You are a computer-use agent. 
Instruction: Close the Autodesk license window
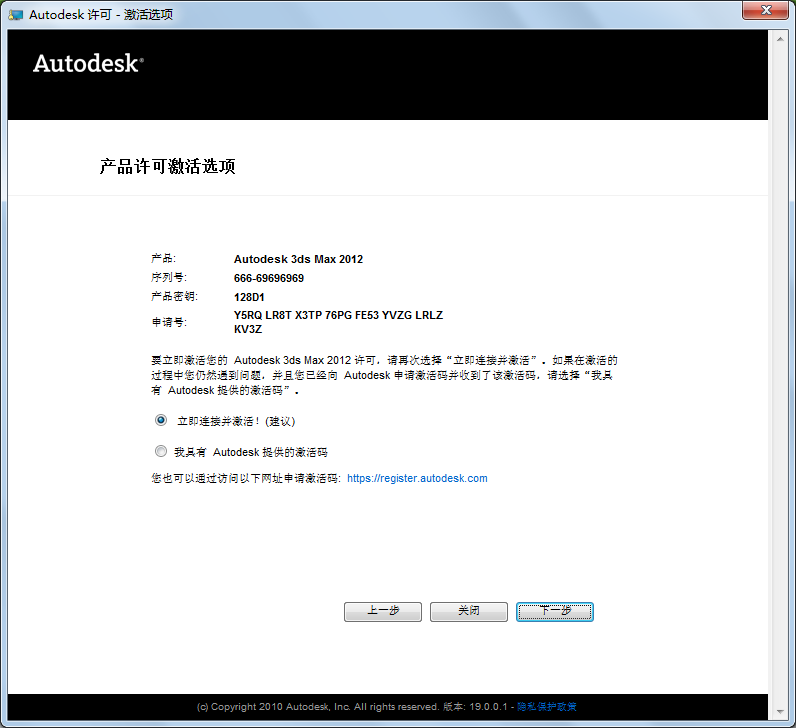point(766,10)
